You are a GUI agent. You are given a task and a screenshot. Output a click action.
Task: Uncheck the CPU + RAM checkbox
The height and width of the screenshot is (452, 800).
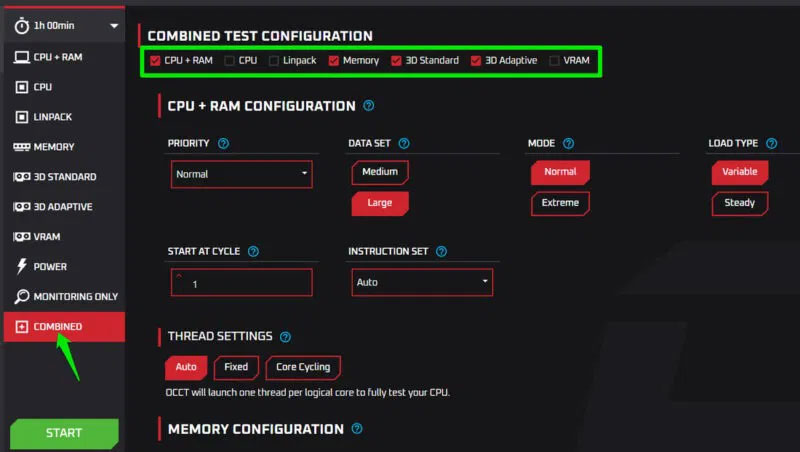click(155, 61)
